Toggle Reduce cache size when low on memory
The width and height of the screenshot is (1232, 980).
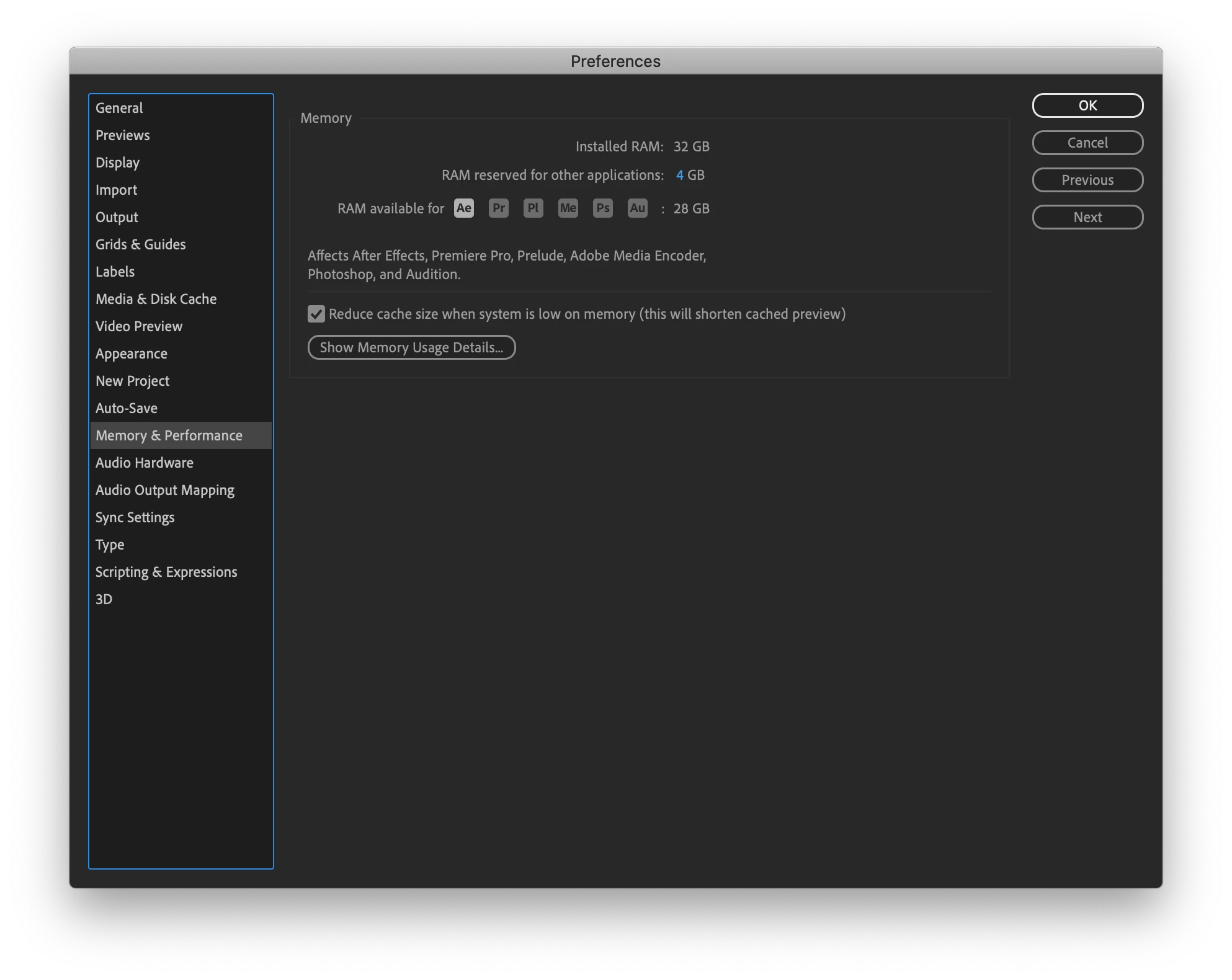coord(316,314)
